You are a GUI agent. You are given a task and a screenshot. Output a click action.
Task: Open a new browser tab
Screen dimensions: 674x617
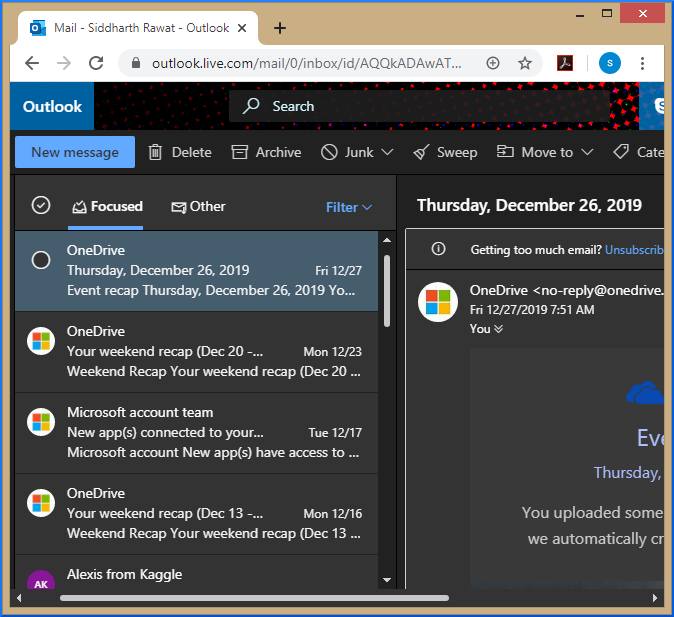[x=280, y=28]
